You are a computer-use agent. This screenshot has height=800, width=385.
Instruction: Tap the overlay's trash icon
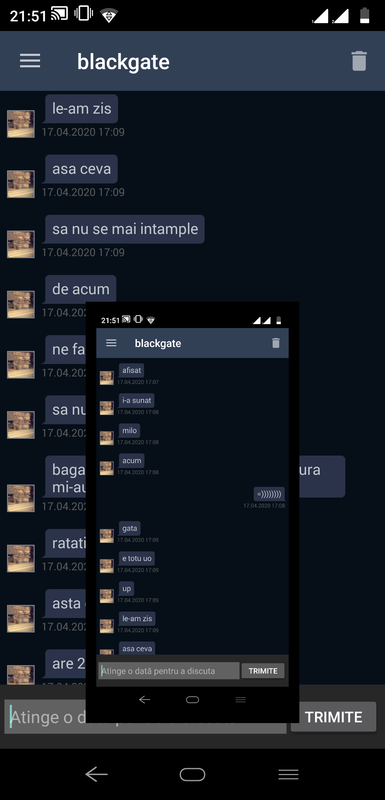tap(276, 343)
